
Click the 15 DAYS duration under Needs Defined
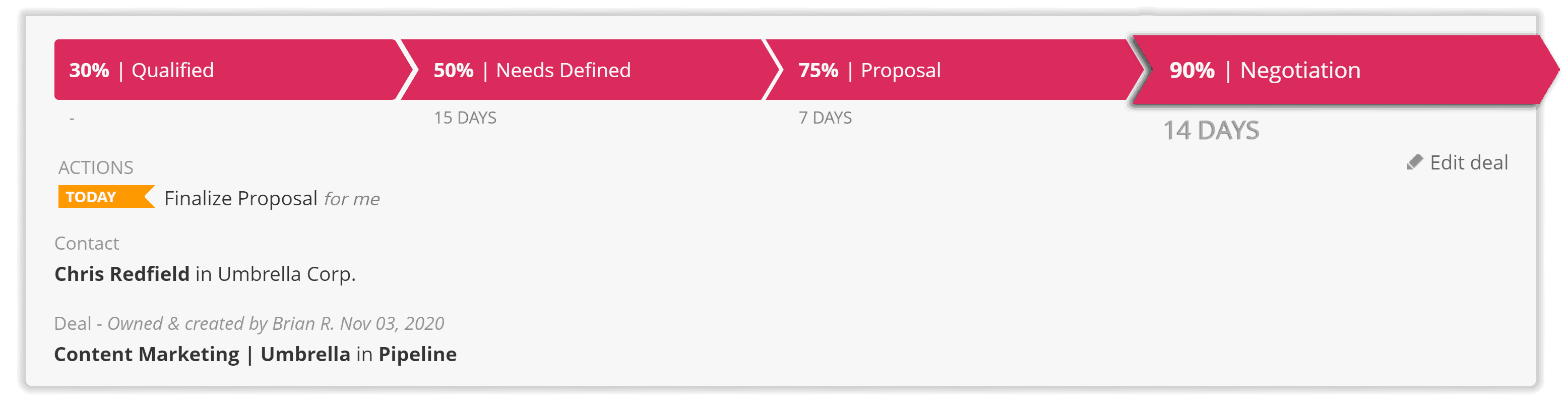(x=465, y=118)
